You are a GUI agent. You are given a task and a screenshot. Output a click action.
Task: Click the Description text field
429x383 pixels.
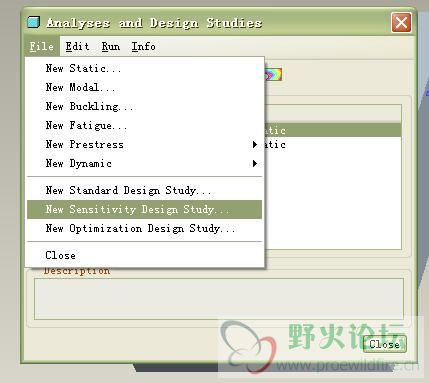pos(219,299)
